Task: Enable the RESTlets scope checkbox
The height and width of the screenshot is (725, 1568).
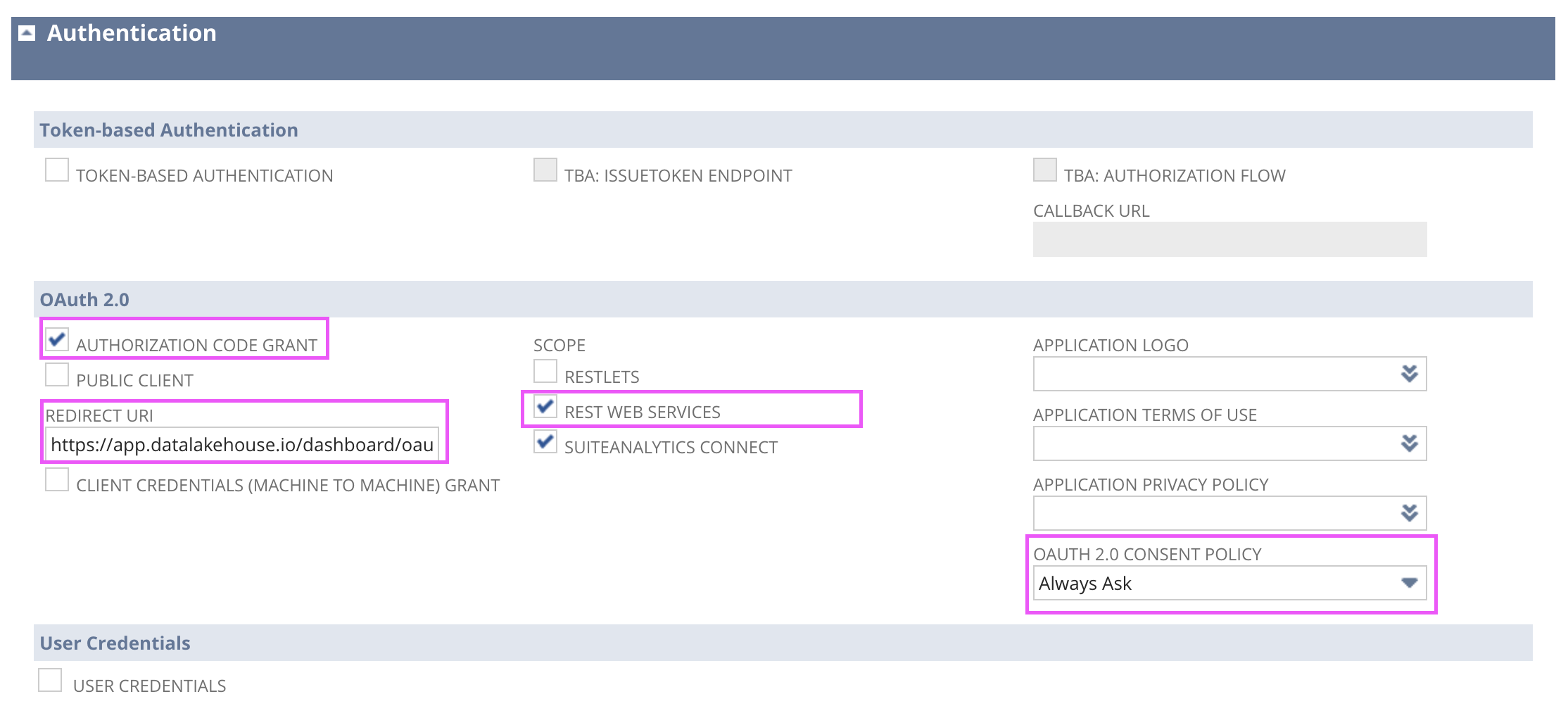Action: (x=545, y=372)
